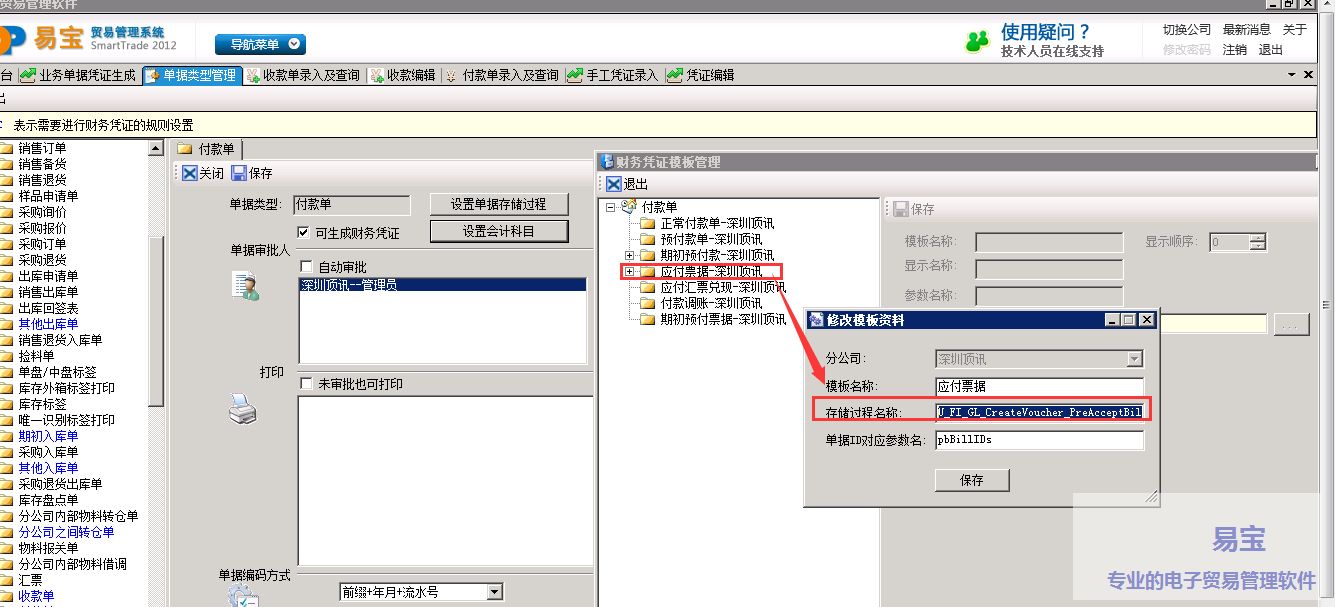This screenshot has width=1335, height=607.
Task: Click the save disk icon in 付款单 panel
Action: click(x=239, y=173)
